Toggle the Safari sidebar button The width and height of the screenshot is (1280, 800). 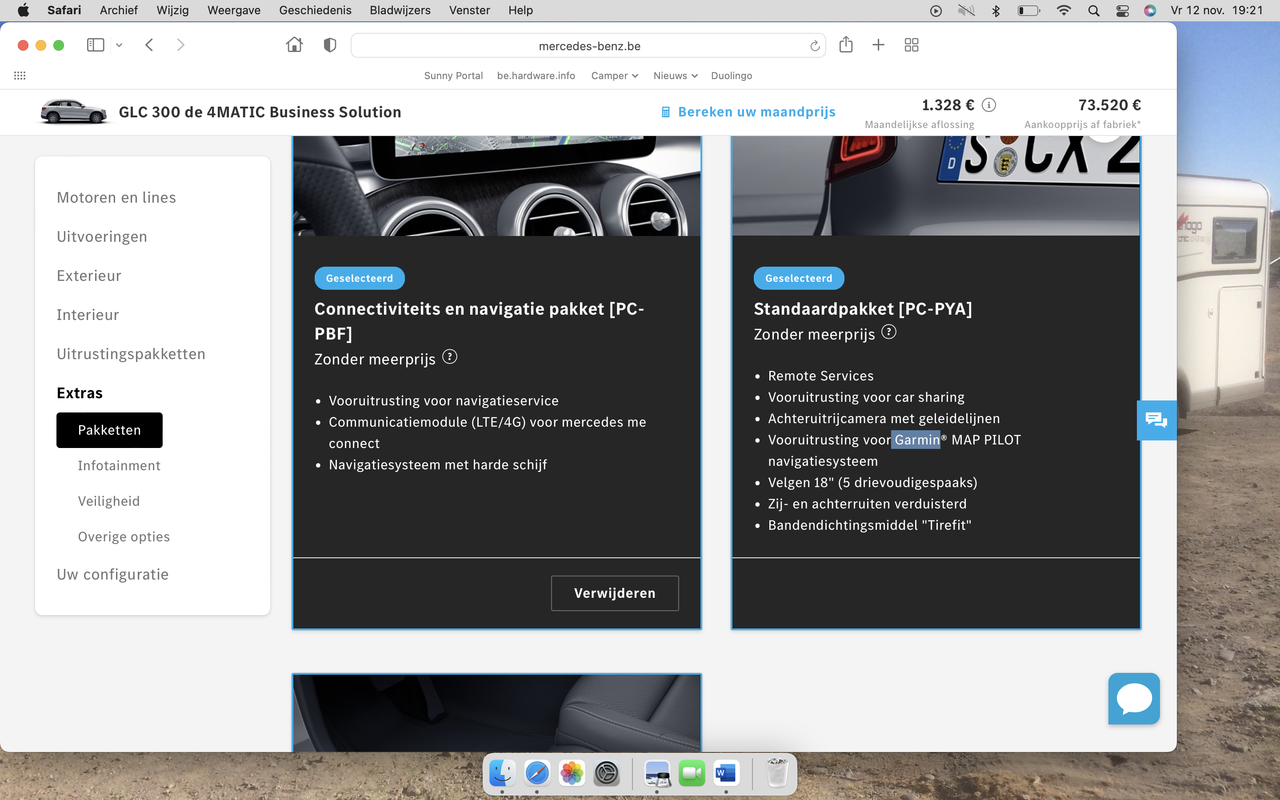point(96,45)
